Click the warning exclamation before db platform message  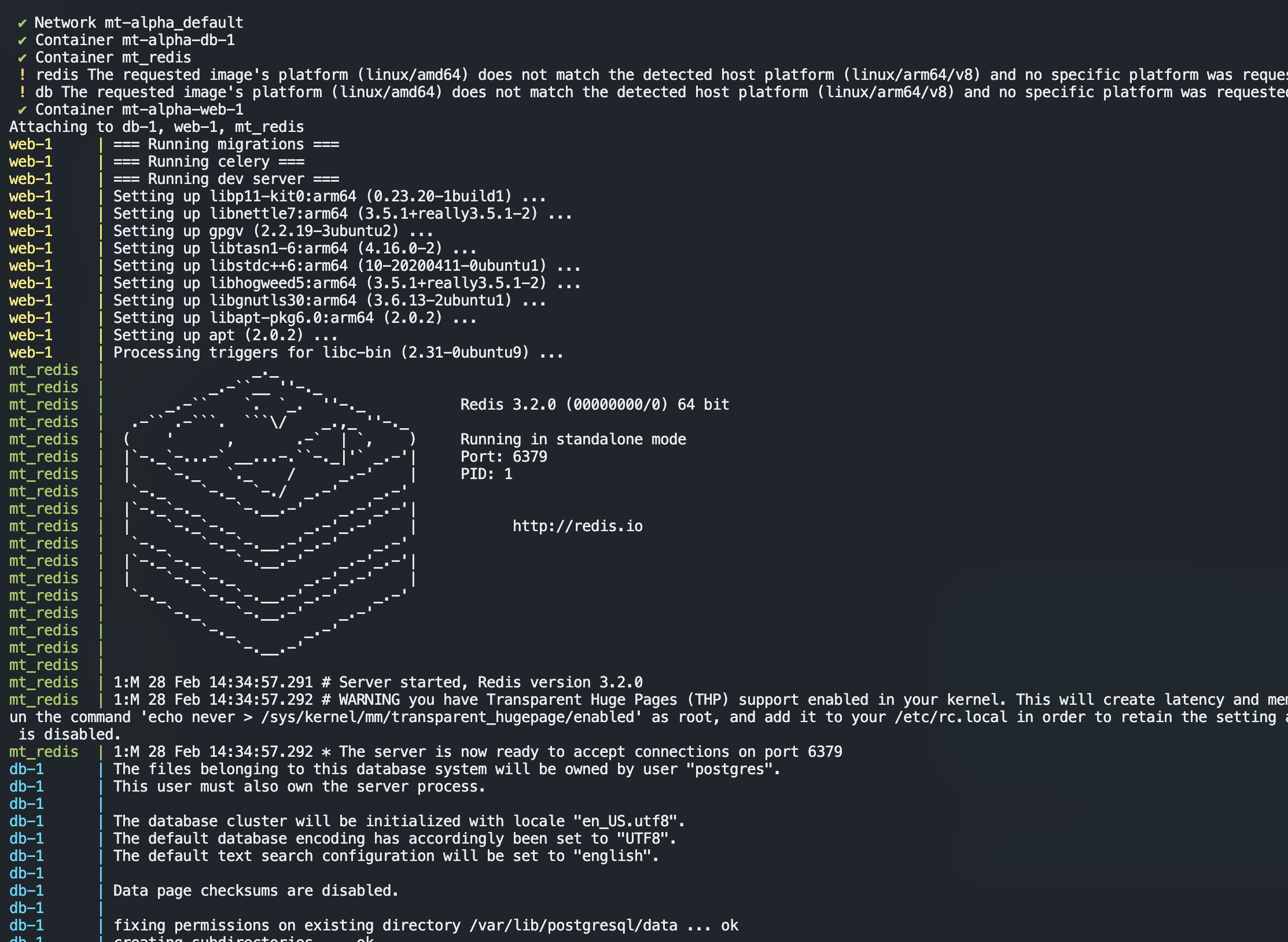(22, 93)
